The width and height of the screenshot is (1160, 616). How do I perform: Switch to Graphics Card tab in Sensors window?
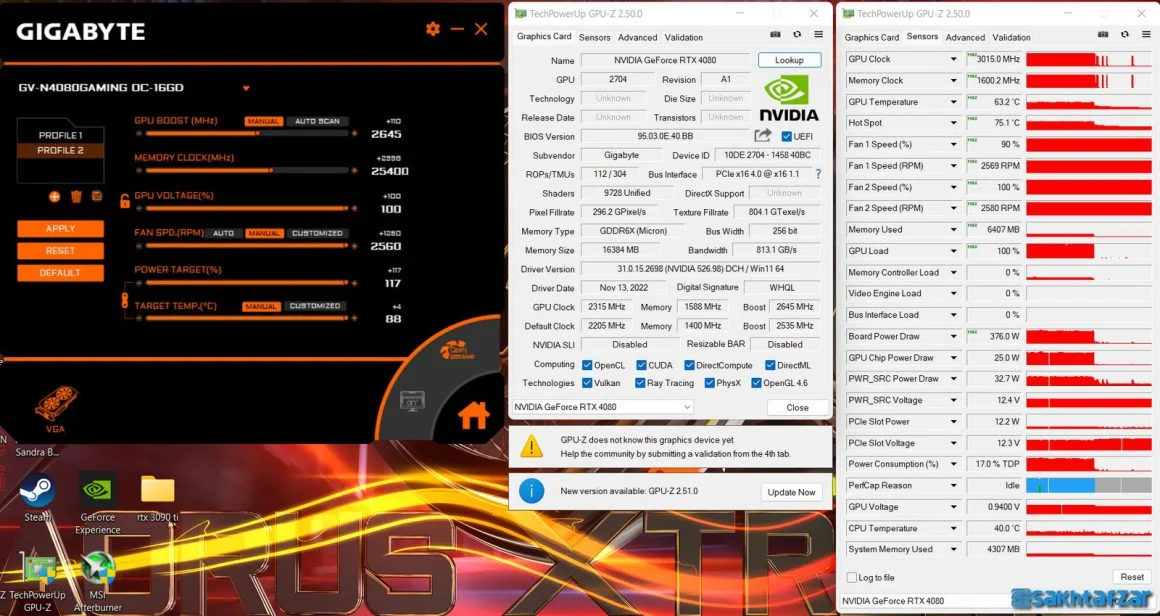point(872,37)
